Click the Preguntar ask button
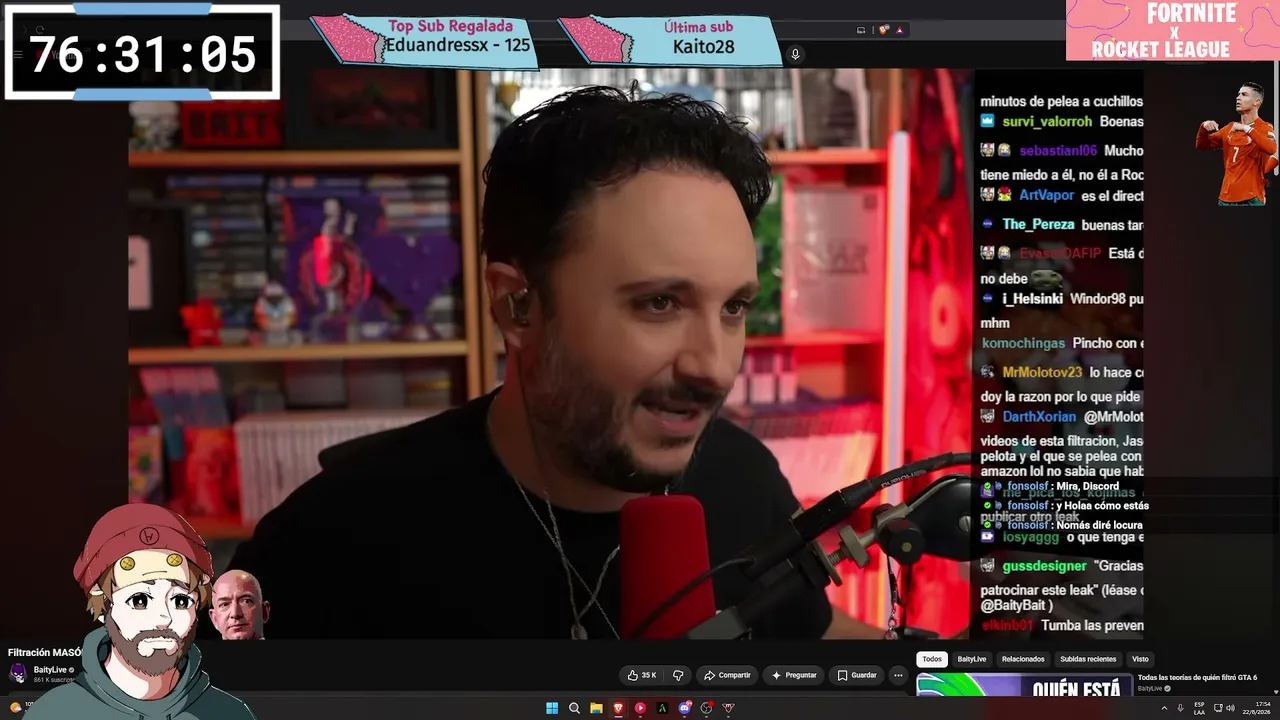Viewport: 1280px width, 720px height. tap(794, 675)
